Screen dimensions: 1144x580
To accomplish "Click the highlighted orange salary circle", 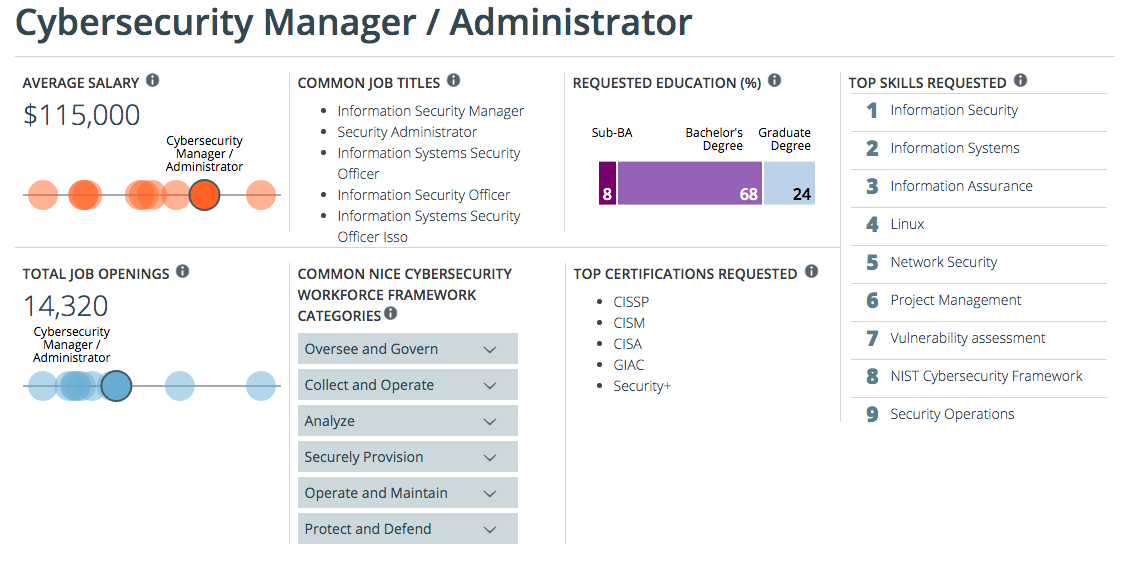I will [x=204, y=194].
